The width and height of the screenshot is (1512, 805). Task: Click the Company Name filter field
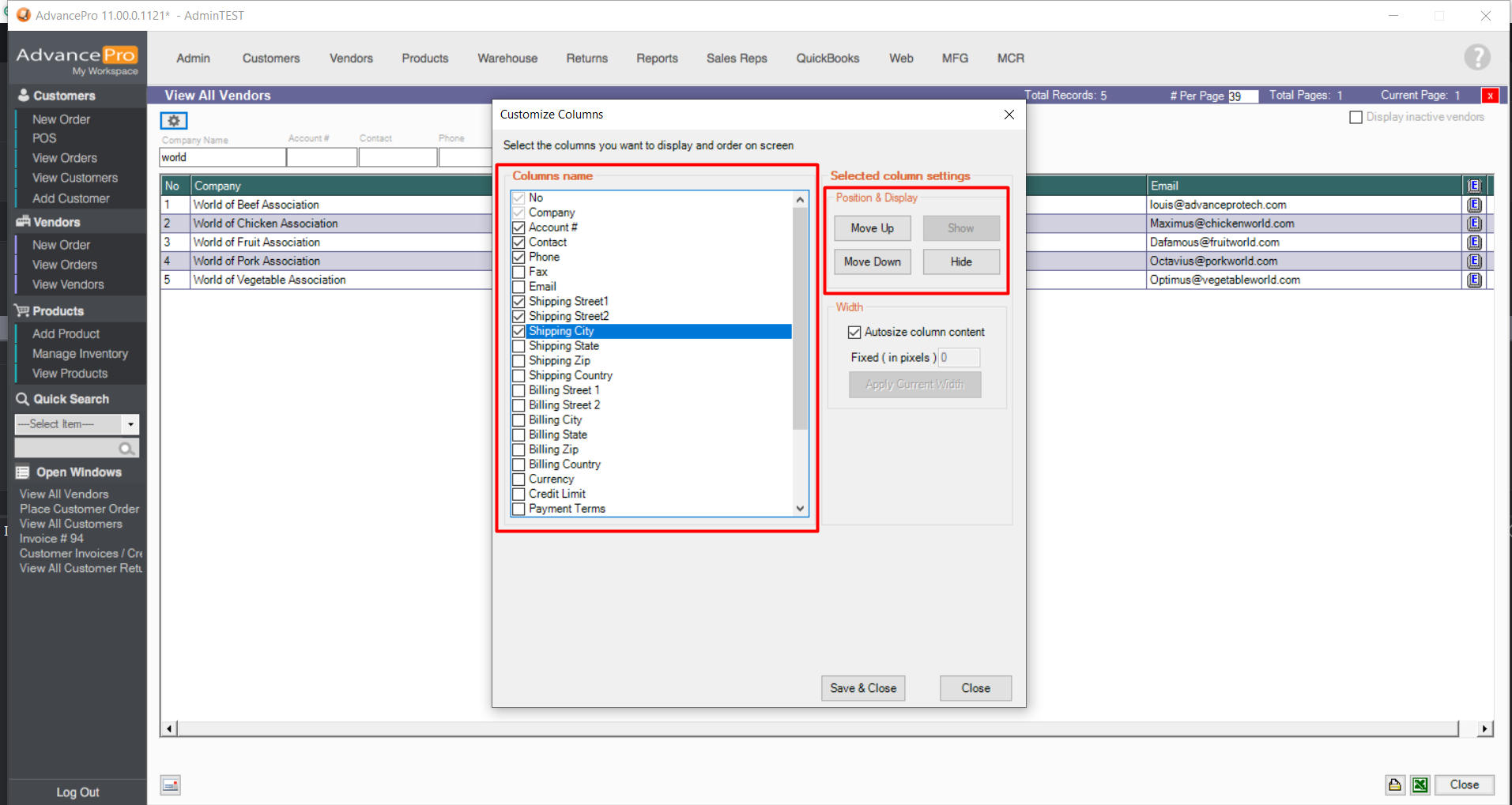coord(222,157)
